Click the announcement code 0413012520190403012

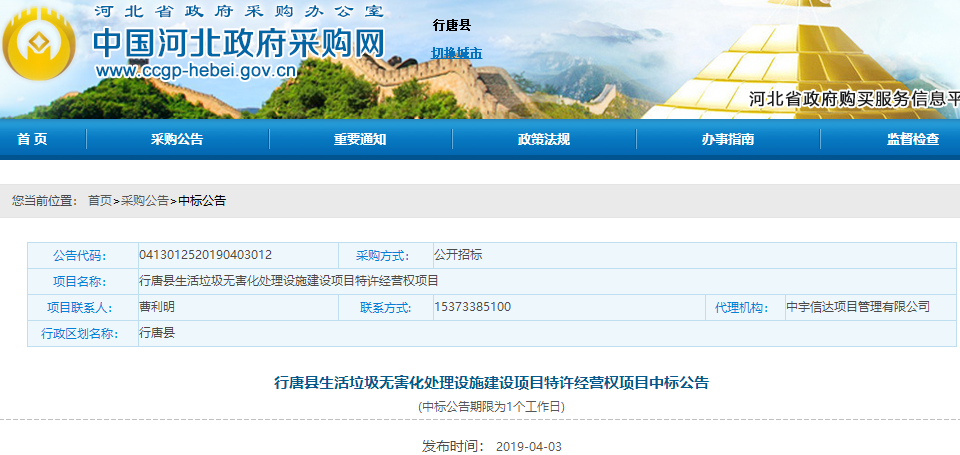205,255
